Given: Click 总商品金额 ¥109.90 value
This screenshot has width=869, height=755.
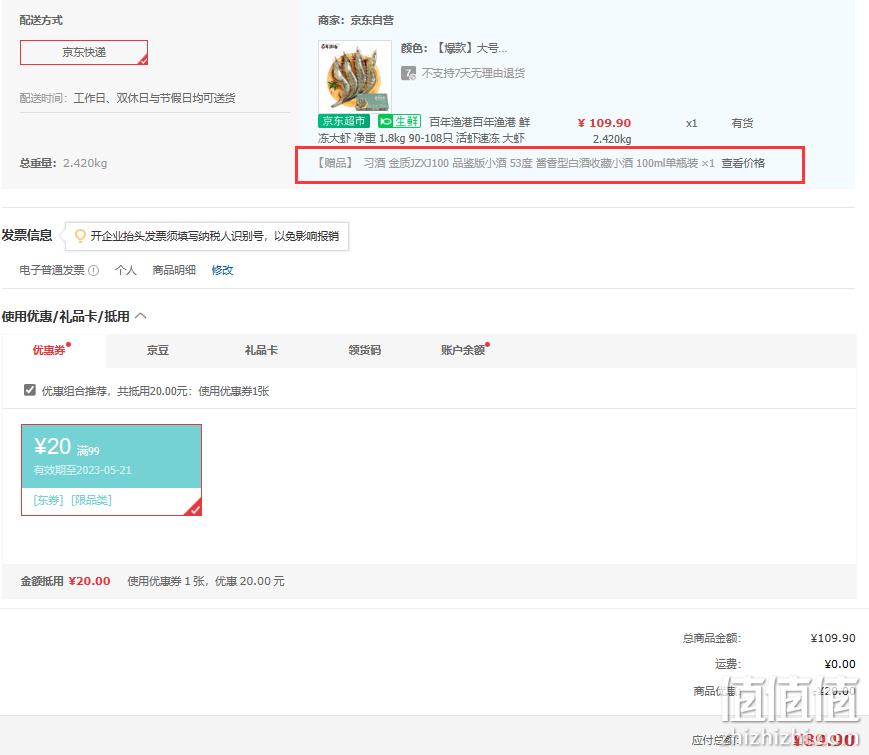Looking at the screenshot, I should click(833, 638).
